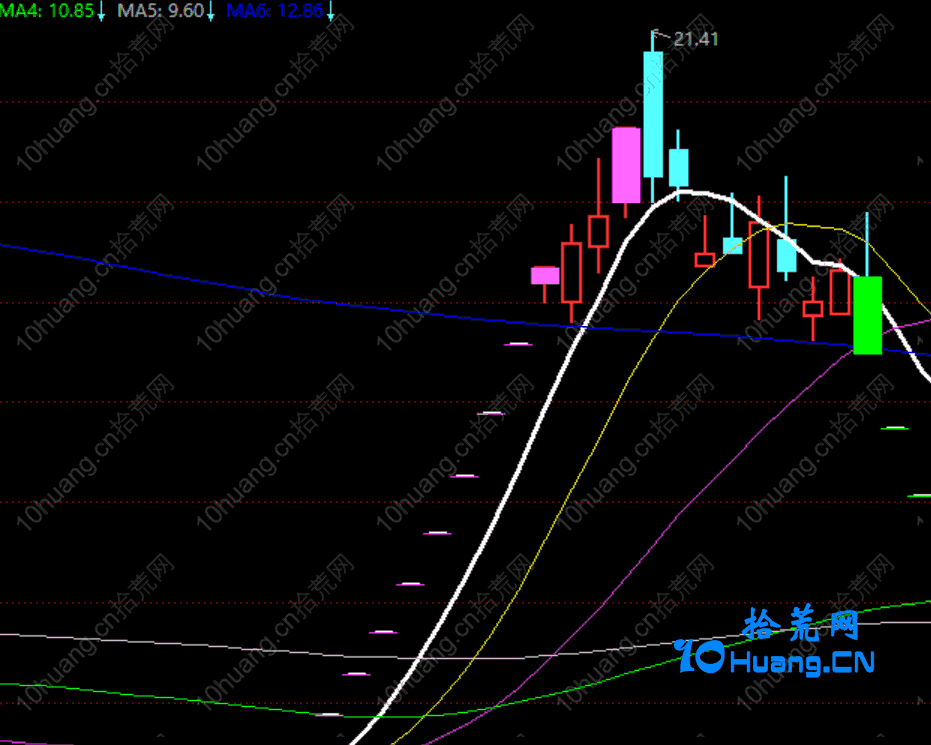Screen dimensions: 931x745
Task: Select the large magenta candlestick body
Action: (626, 165)
